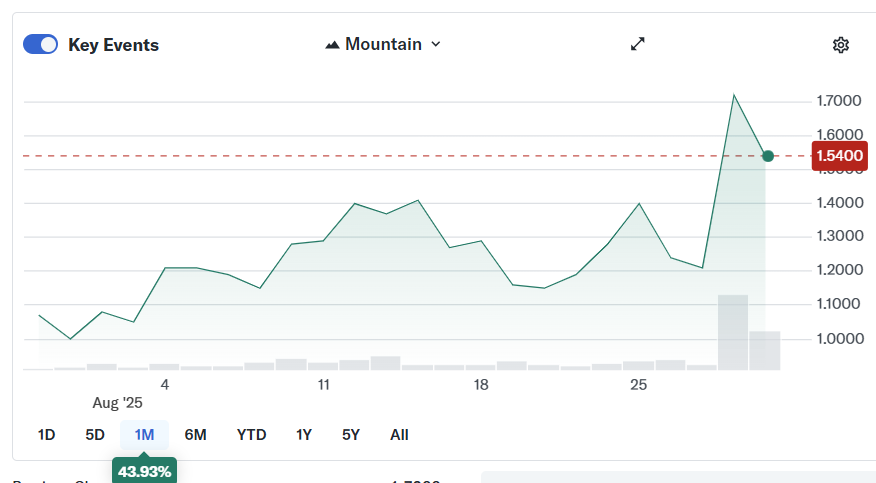876x483 pixels.
Task: Click the chart peak near 1.7000
Action: pyautogui.click(x=734, y=96)
